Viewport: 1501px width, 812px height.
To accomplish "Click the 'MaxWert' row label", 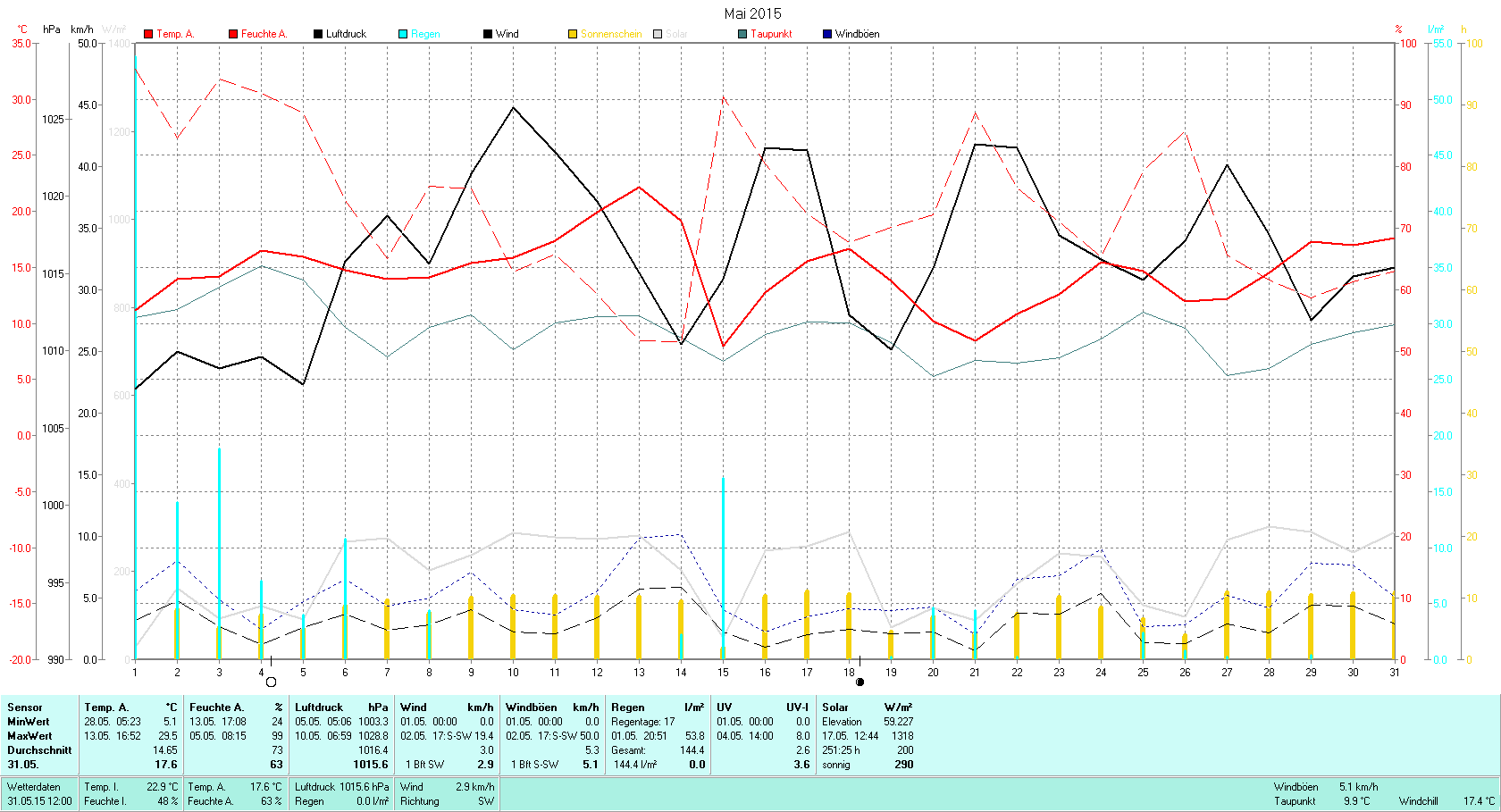I will (29, 736).
